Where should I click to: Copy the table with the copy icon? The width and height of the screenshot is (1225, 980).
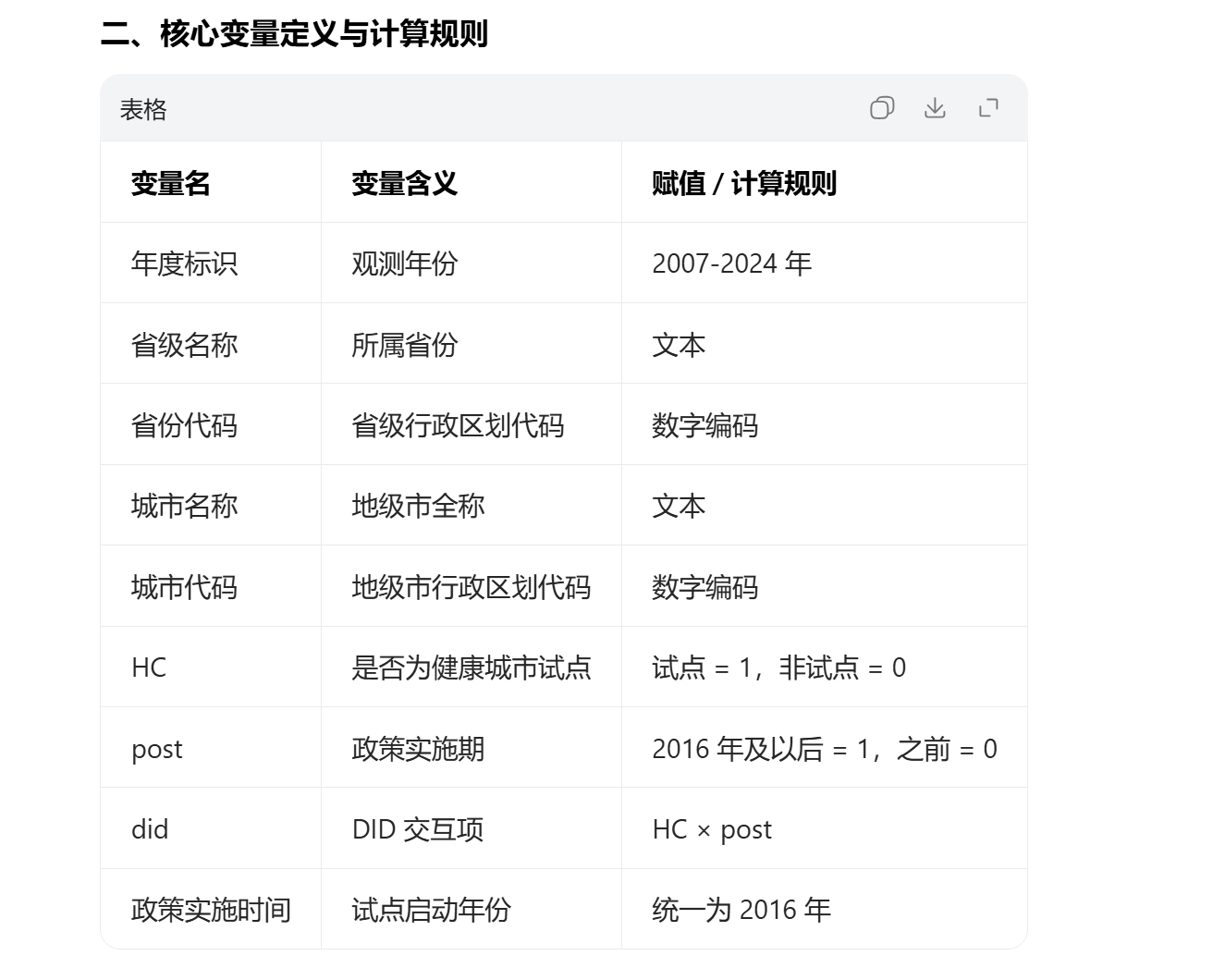pos(882,108)
